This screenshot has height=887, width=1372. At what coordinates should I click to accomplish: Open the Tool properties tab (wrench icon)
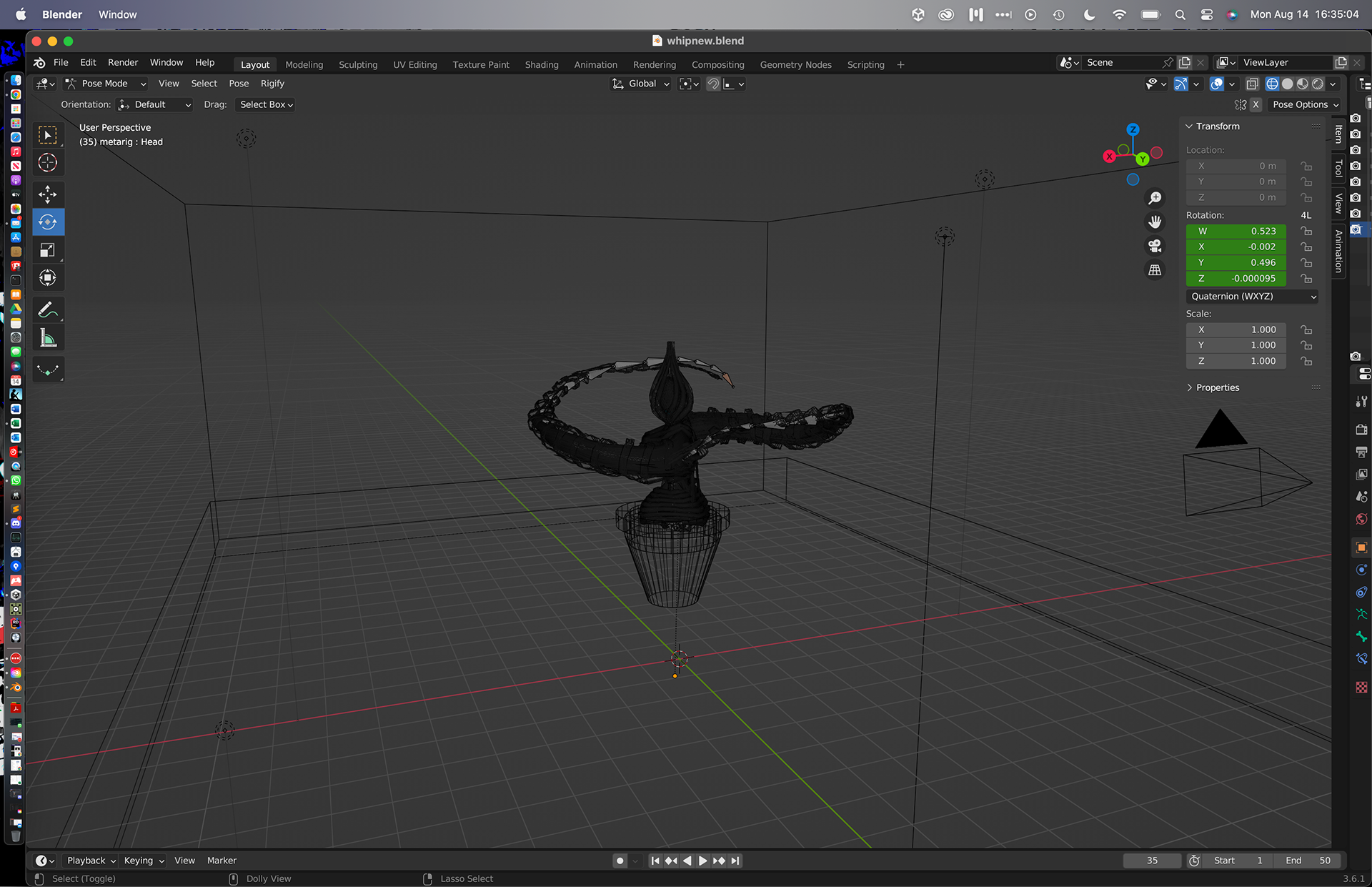1361,402
